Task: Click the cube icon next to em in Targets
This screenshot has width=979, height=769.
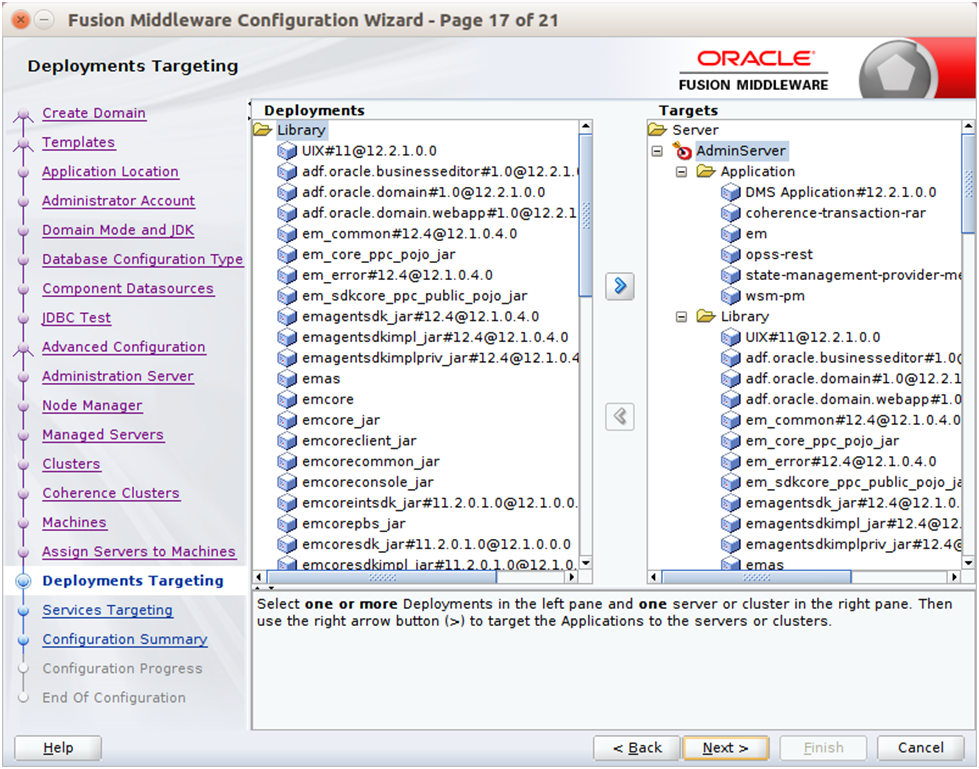Action: [x=731, y=233]
